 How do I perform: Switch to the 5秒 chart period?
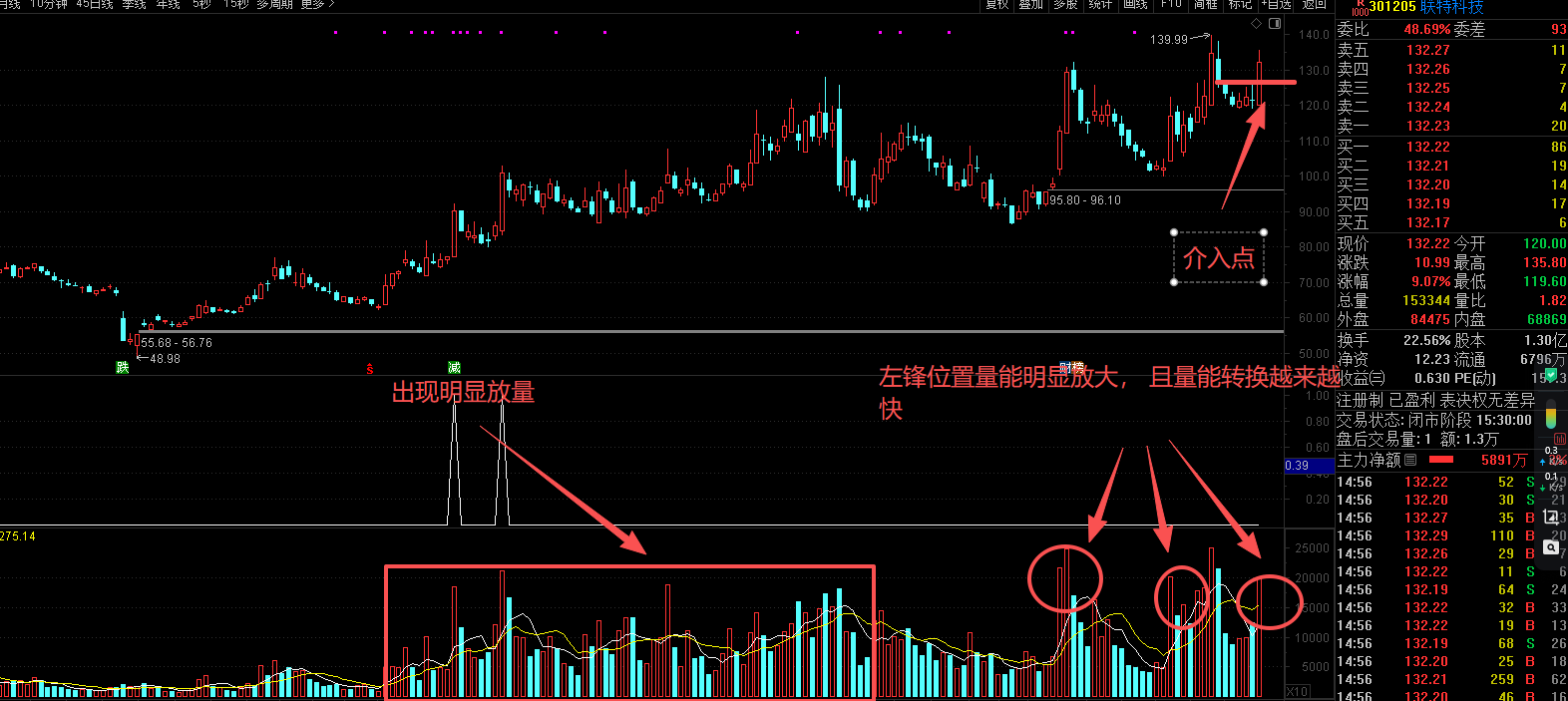[x=201, y=5]
